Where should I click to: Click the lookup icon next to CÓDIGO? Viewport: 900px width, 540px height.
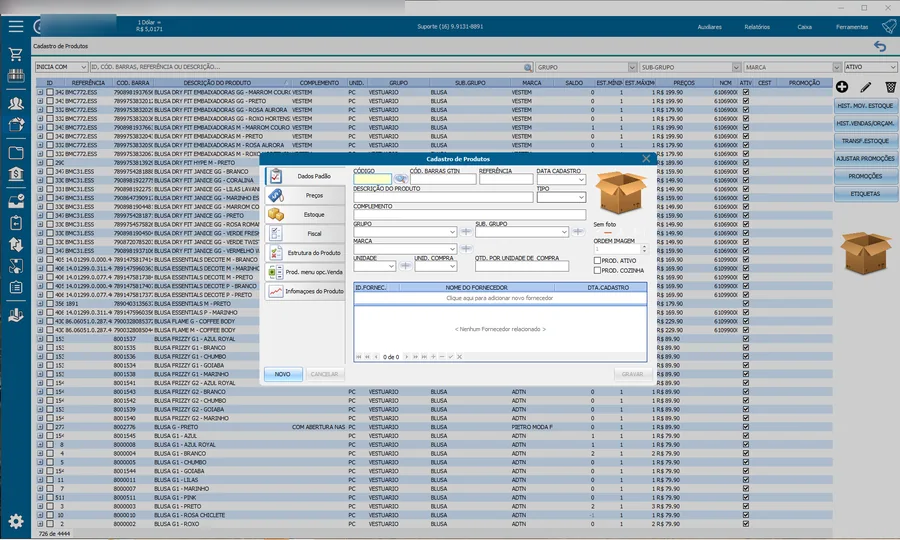point(401,180)
